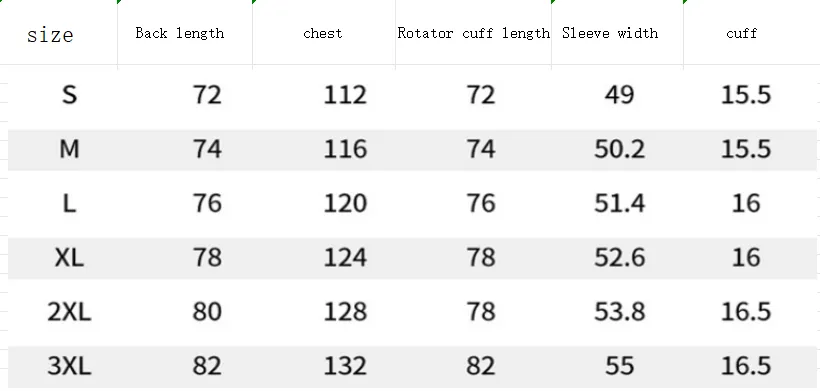Select the XL size row label

click(x=70, y=258)
